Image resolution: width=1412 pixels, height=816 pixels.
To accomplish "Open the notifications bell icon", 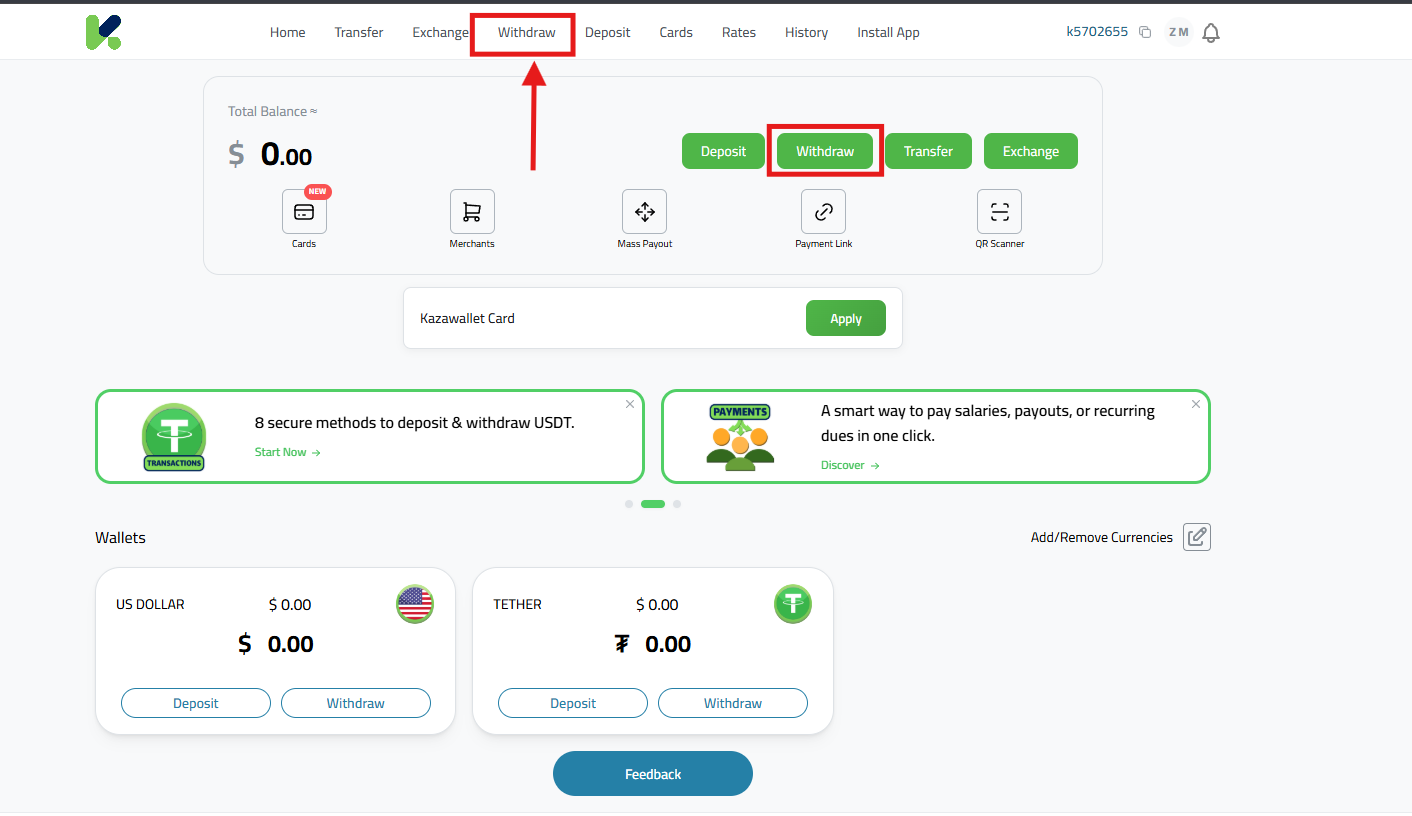I will [x=1211, y=33].
